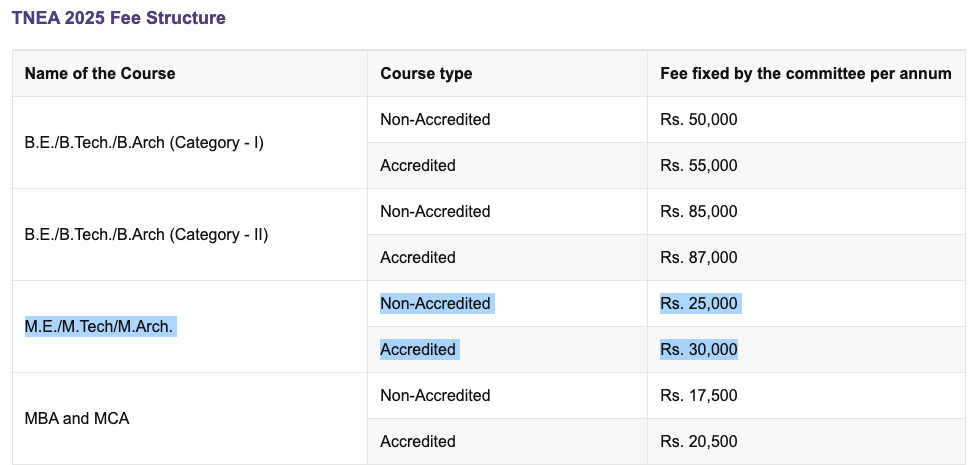Click highlighted Non-Accredited for M.E./M.Tech/M.Arch.
The height and width of the screenshot is (465, 969).
pos(435,303)
